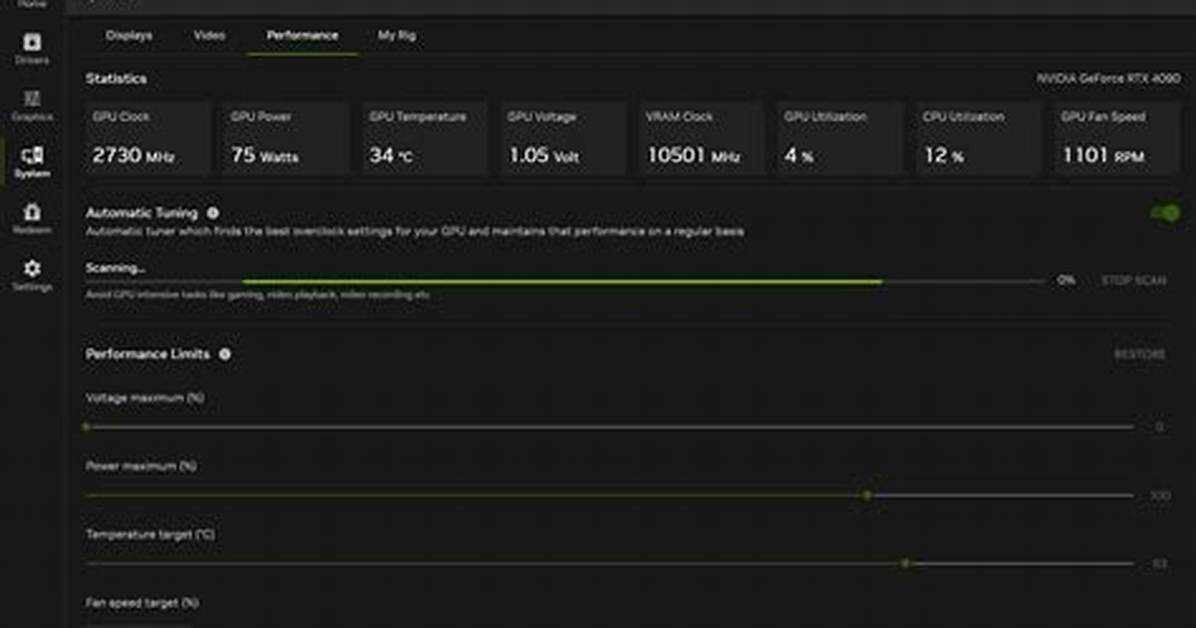Click the Power maximum (%) label

[x=141, y=465]
